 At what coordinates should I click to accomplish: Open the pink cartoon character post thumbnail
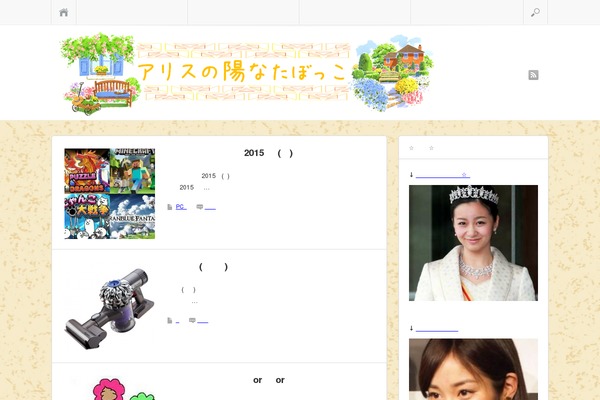[109, 388]
